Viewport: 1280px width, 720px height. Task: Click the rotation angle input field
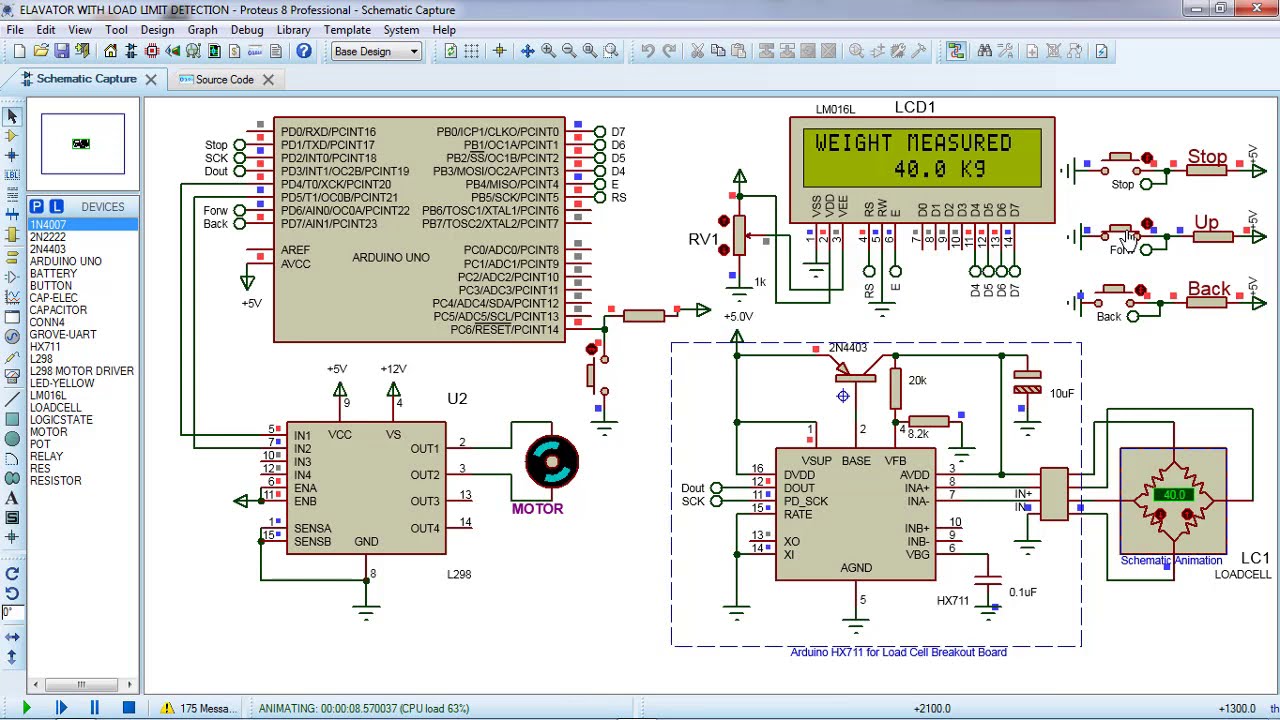pyautogui.click(x=12, y=612)
